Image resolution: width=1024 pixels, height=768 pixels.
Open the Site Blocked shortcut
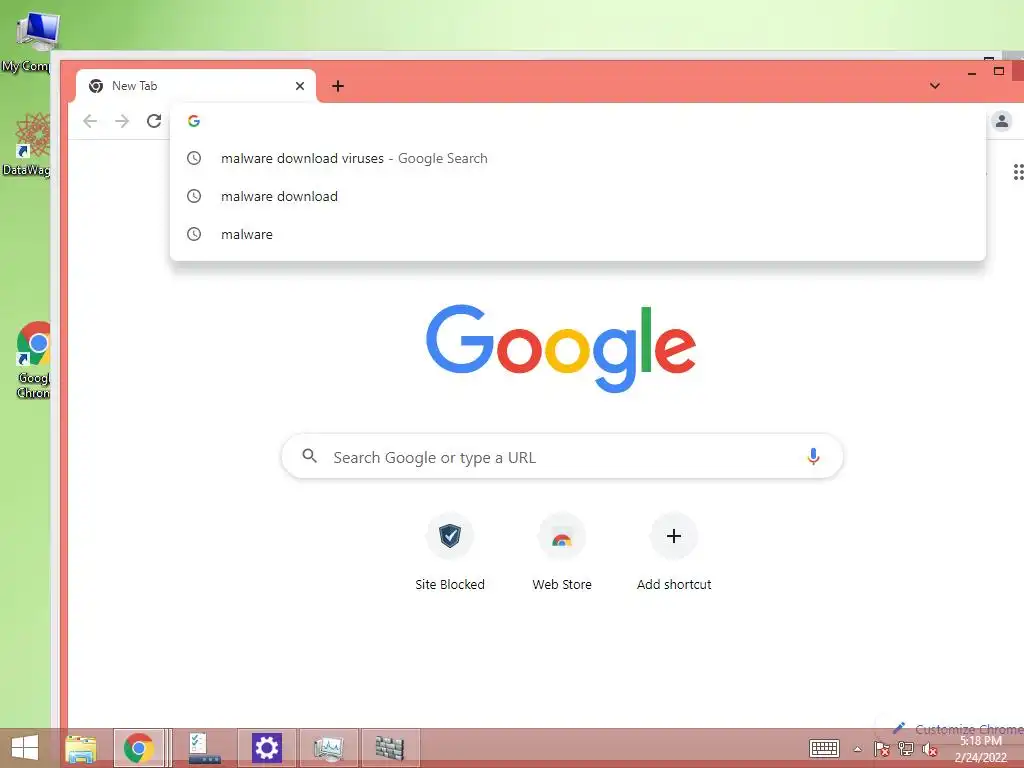point(450,553)
